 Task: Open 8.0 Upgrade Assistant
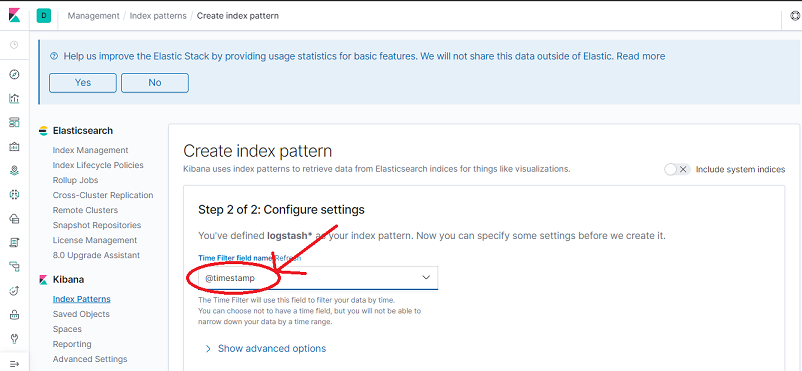(96, 255)
